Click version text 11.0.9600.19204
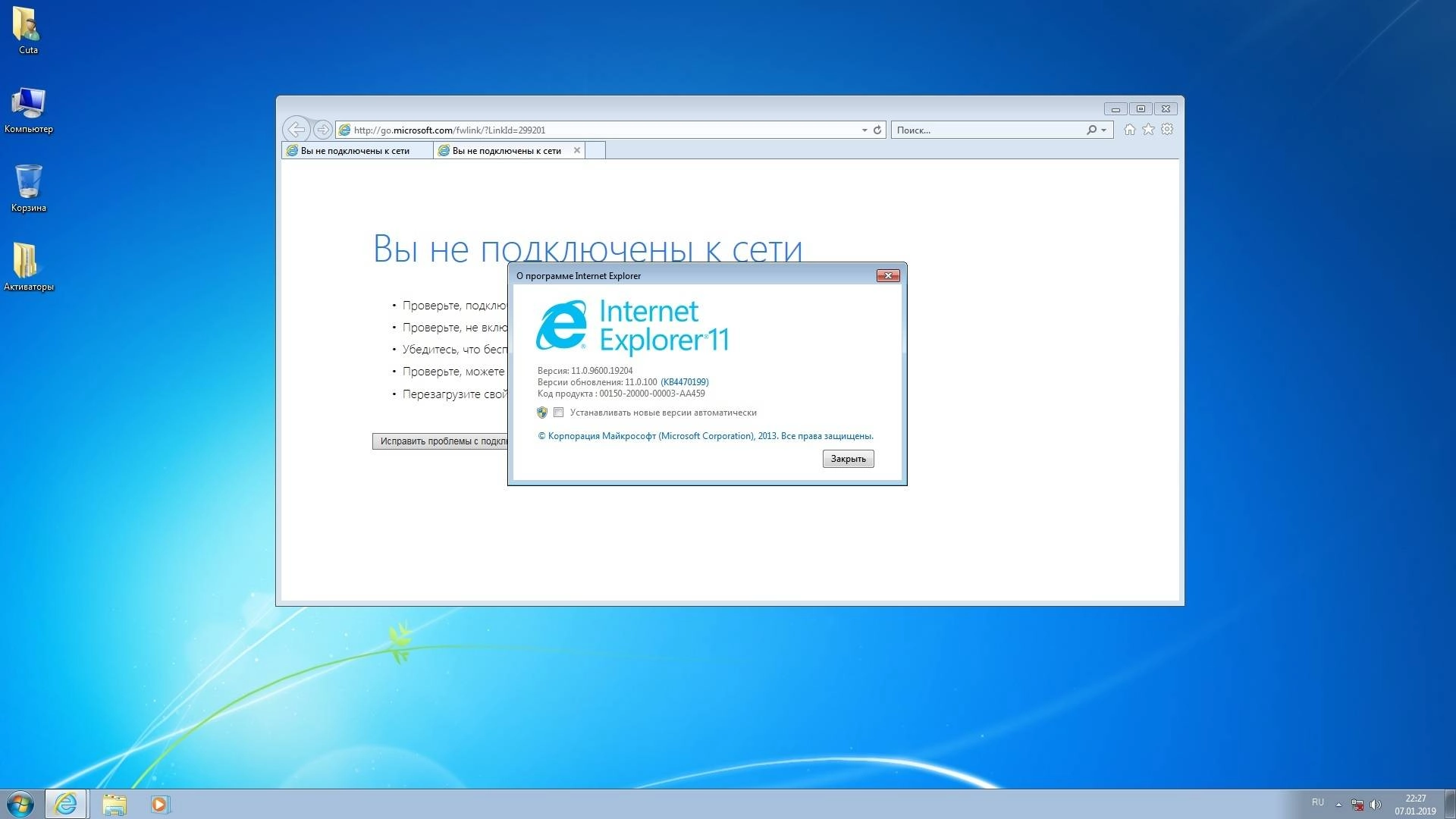 click(602, 371)
